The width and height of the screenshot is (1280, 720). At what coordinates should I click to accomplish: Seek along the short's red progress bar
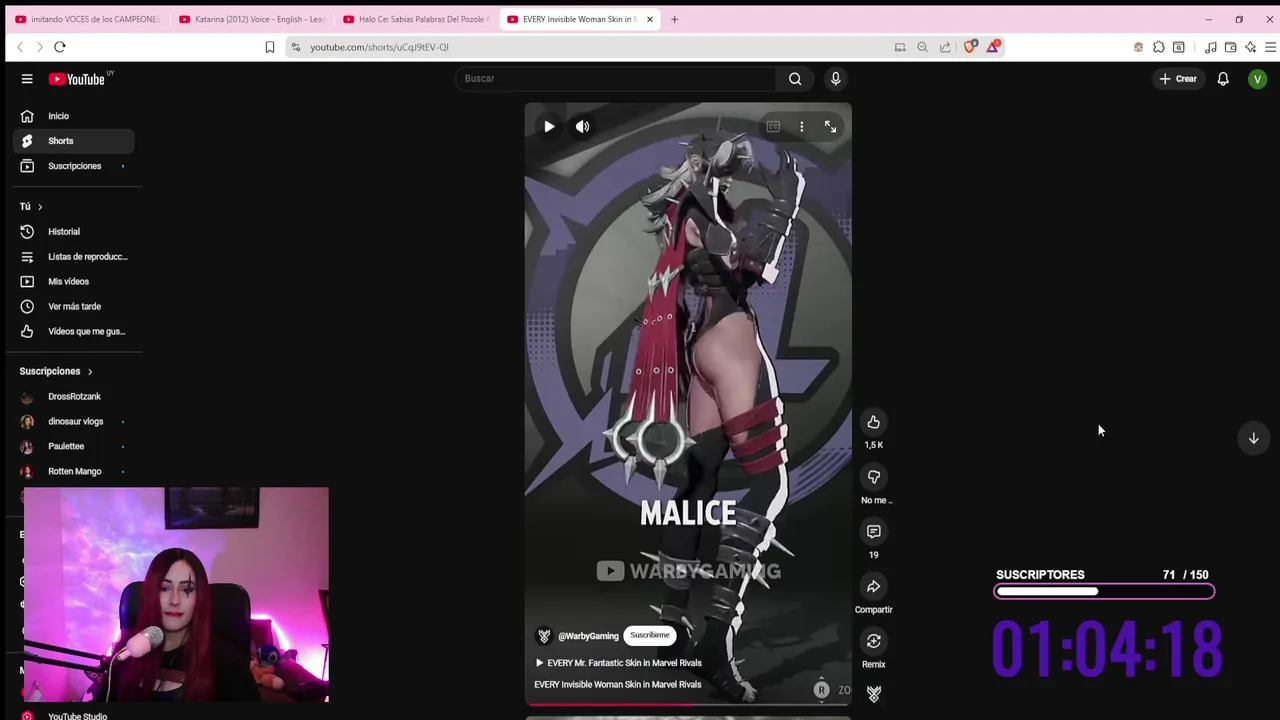pos(688,704)
